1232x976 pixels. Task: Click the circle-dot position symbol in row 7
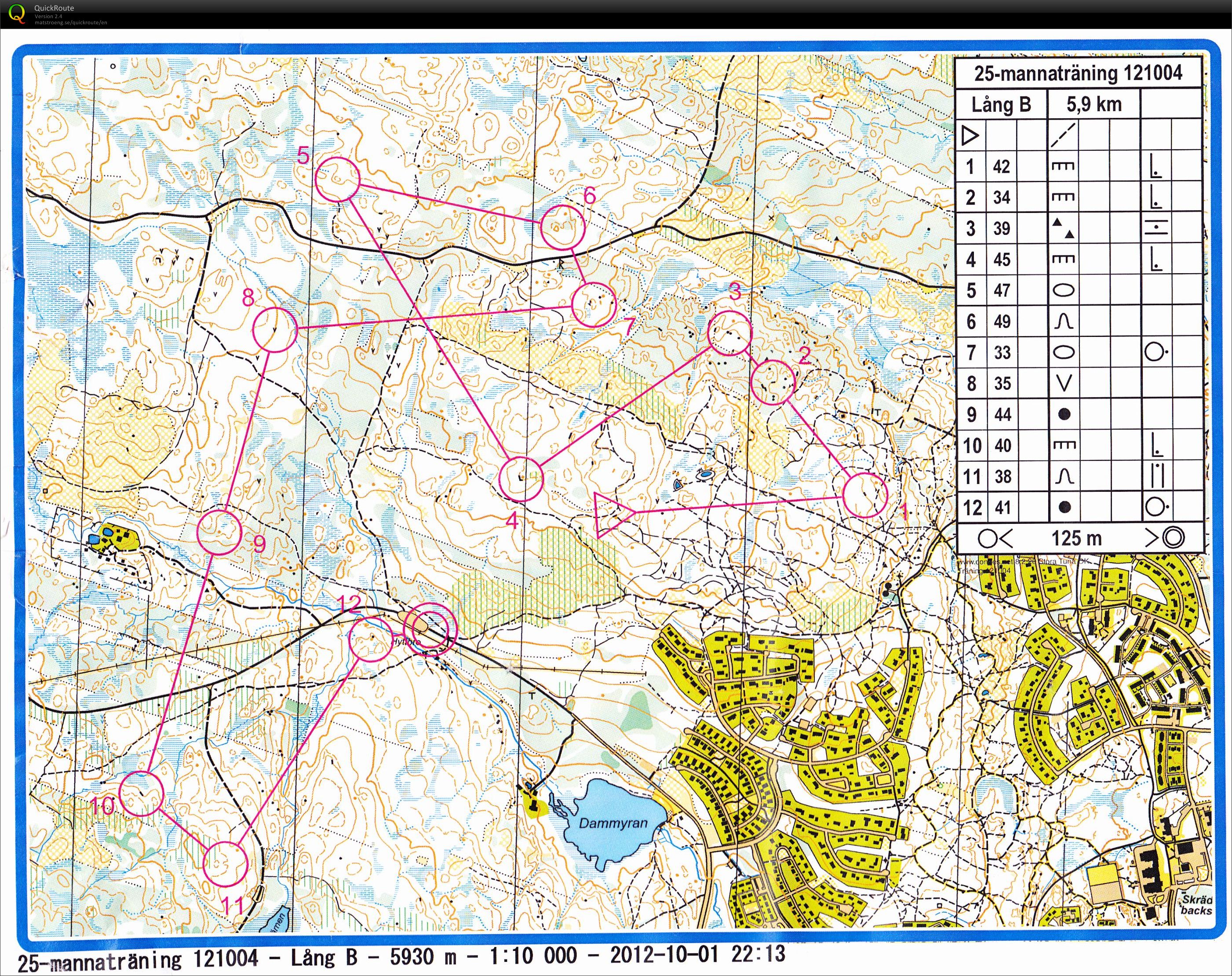(x=1157, y=353)
